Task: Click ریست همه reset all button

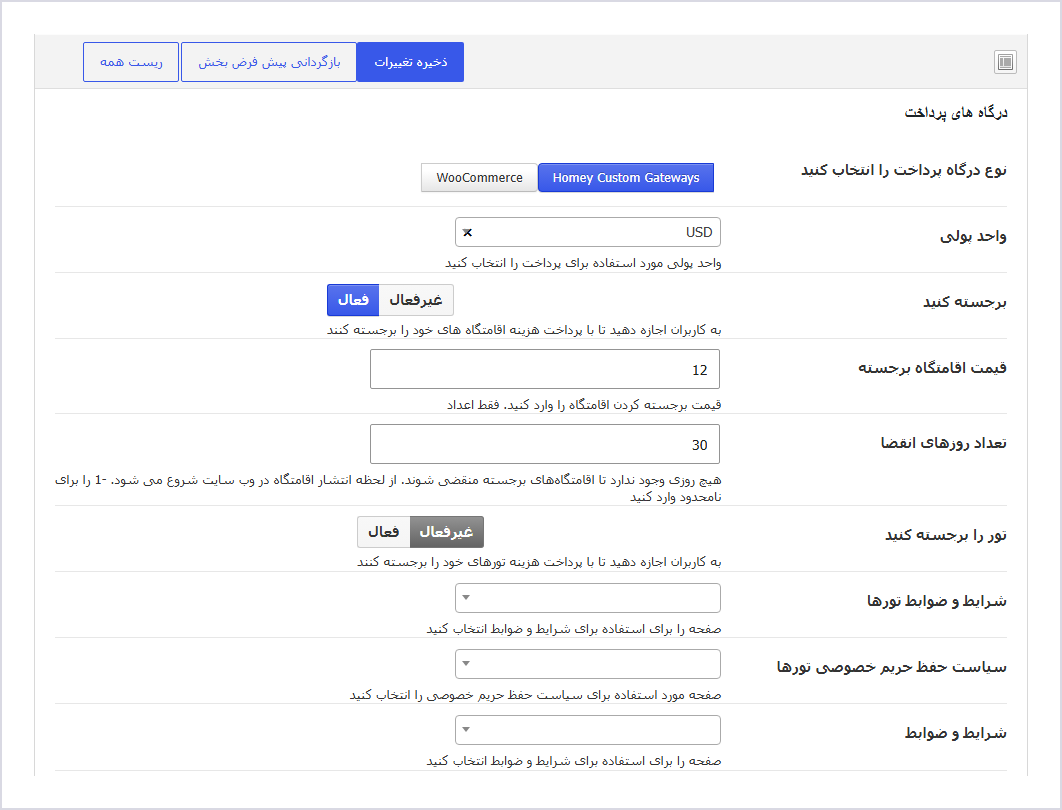Action: [131, 62]
